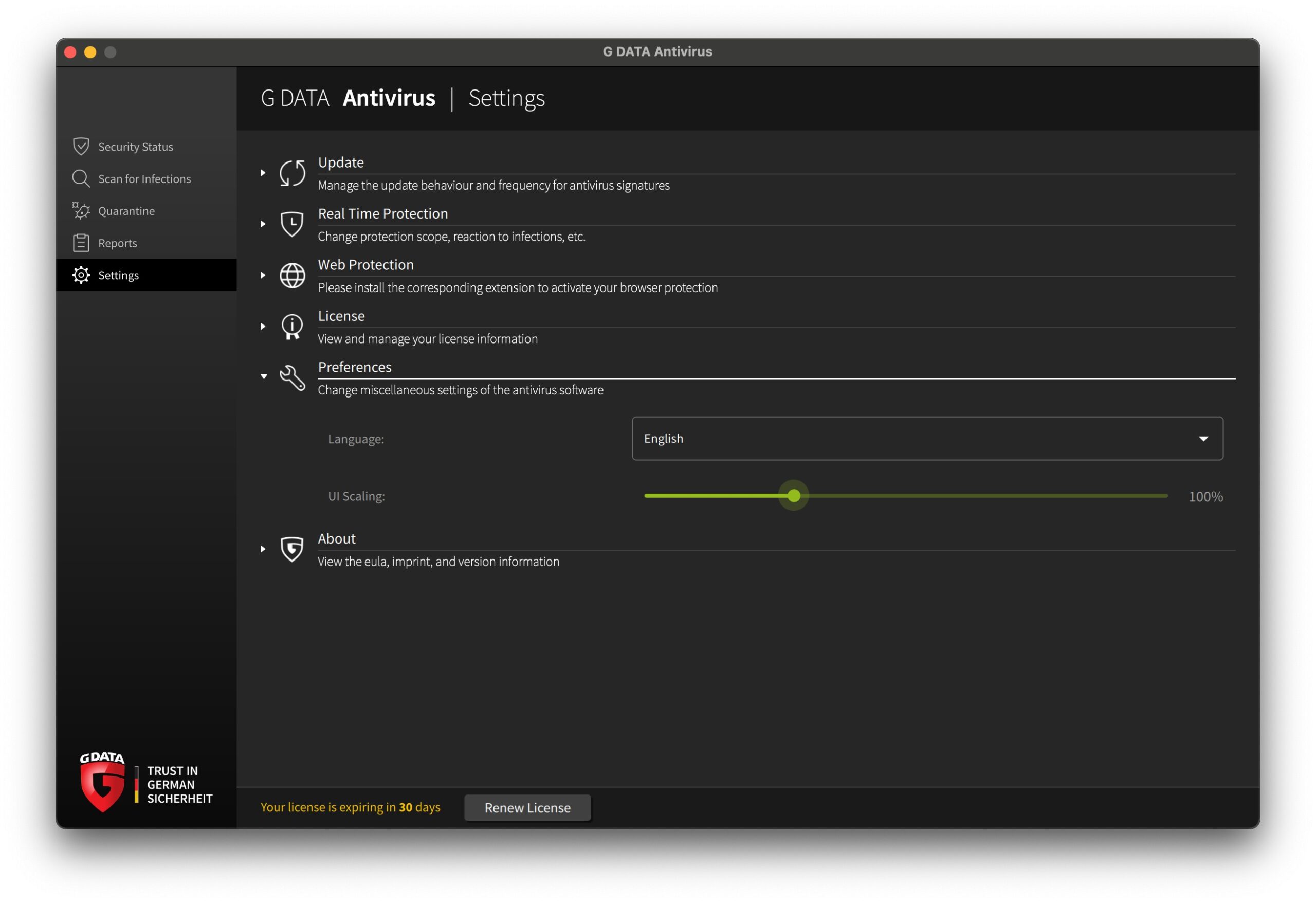
Task: Click the Preferences heading
Action: click(355, 367)
